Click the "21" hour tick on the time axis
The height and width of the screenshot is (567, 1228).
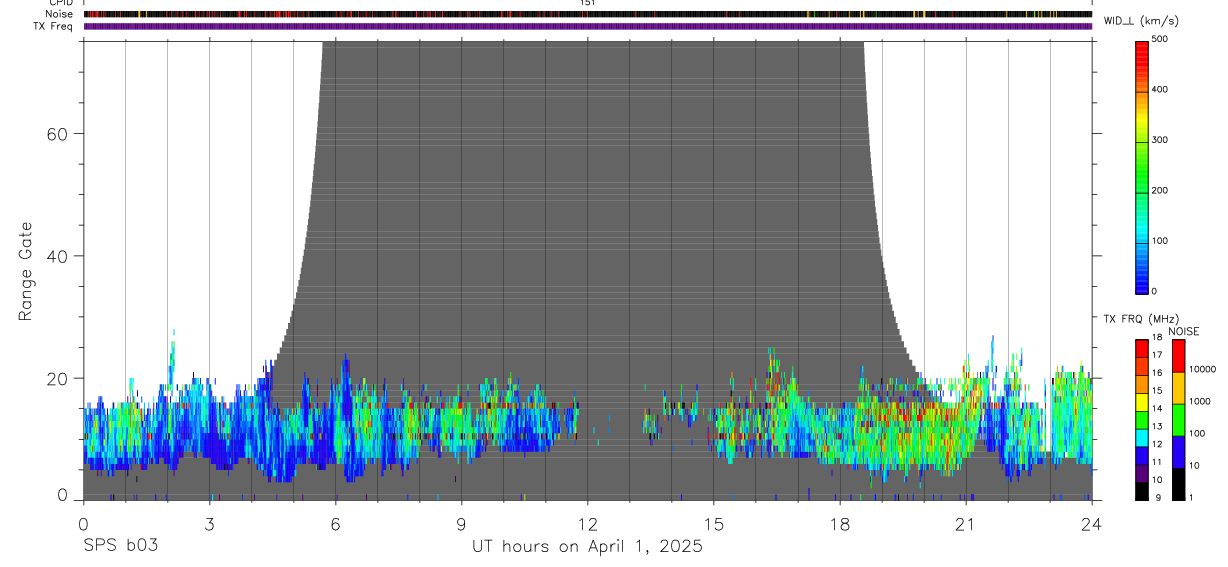pos(965,523)
